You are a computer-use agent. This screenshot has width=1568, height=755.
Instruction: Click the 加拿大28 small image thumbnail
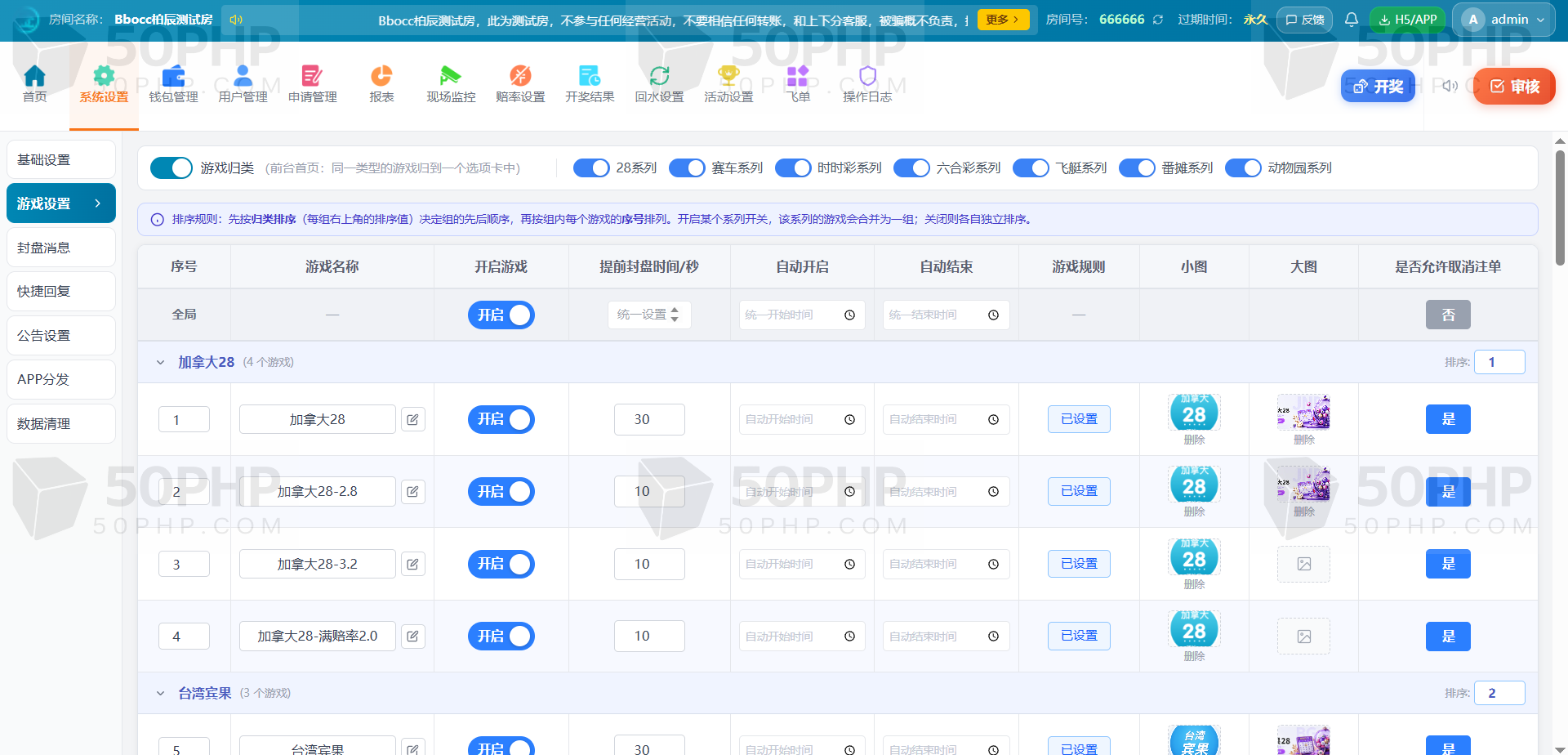coord(1194,413)
